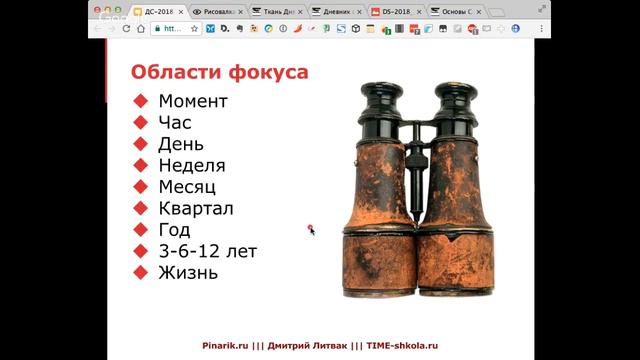Click the 'Месяц' bullet text
The height and width of the screenshot is (360, 640).
[187, 187]
